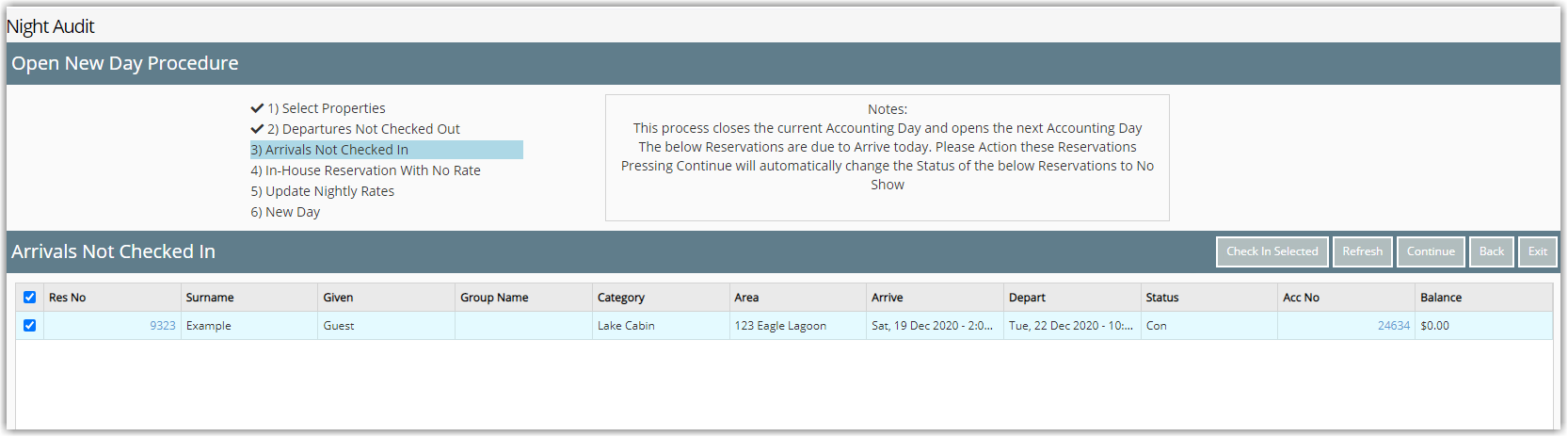The image size is (1568, 437).
Task: Continue to the next audit step
Action: [1431, 251]
